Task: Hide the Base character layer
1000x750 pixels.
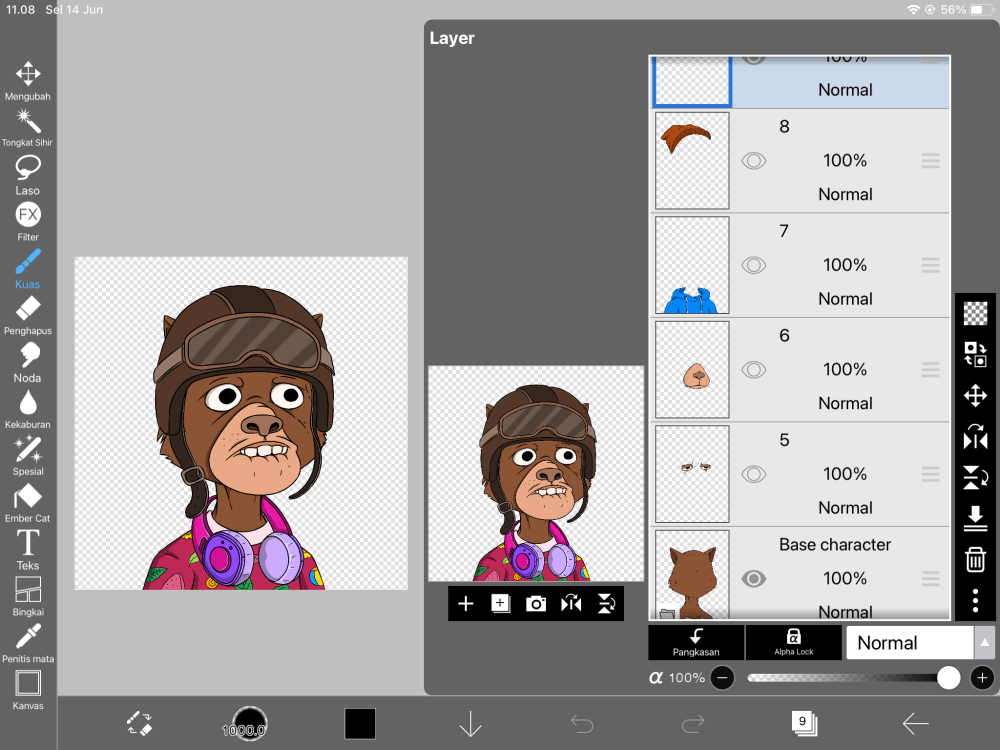Action: 753,579
